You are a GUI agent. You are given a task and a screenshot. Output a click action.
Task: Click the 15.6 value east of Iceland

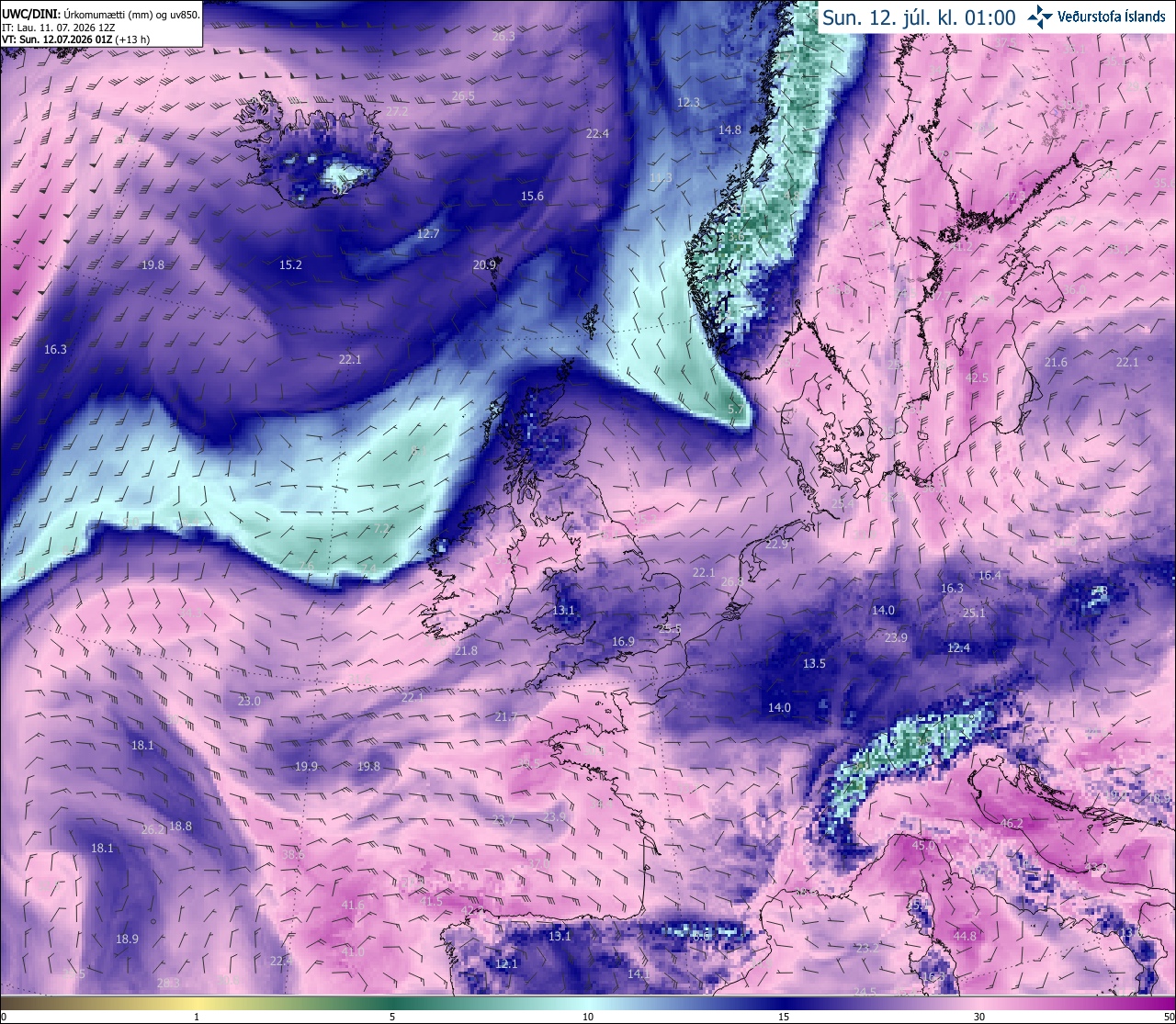point(532,196)
